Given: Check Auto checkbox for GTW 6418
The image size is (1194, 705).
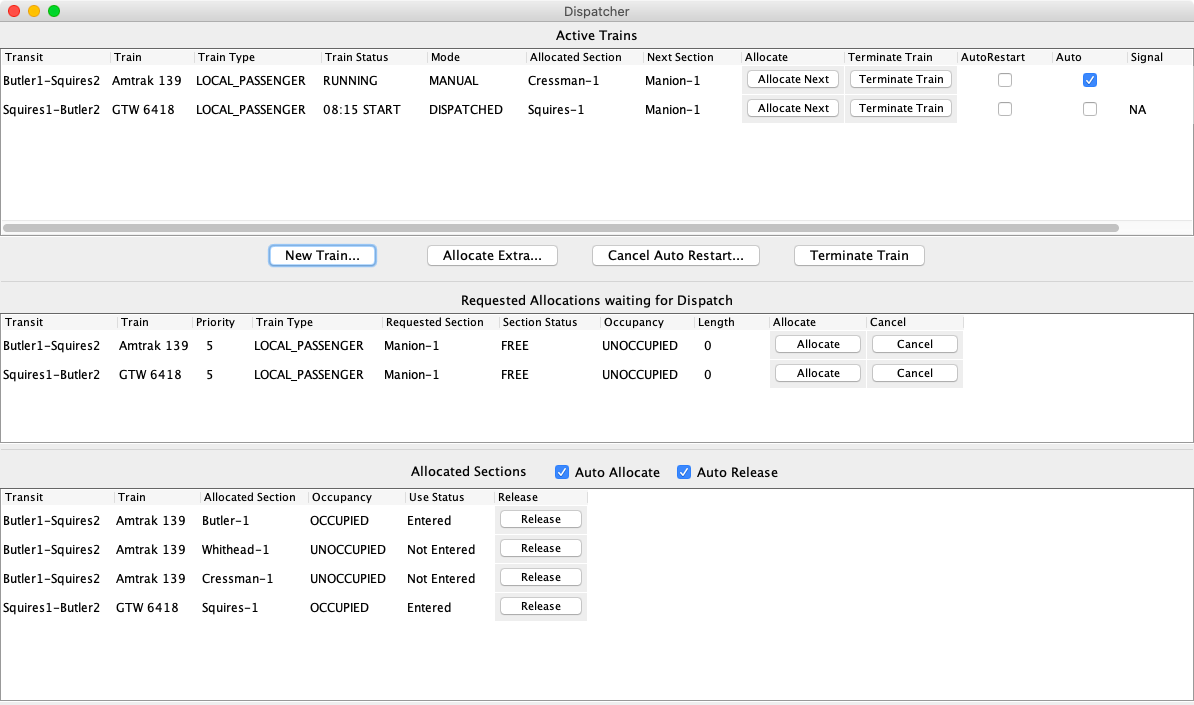Looking at the screenshot, I should pyautogui.click(x=1090, y=109).
